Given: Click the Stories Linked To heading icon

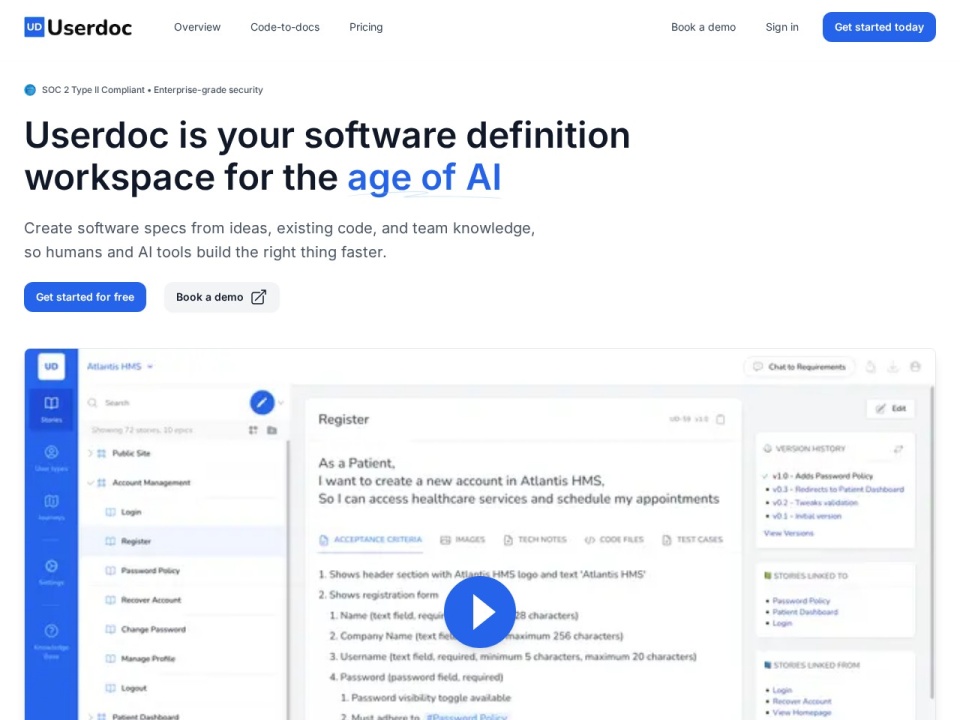Looking at the screenshot, I should [767, 576].
